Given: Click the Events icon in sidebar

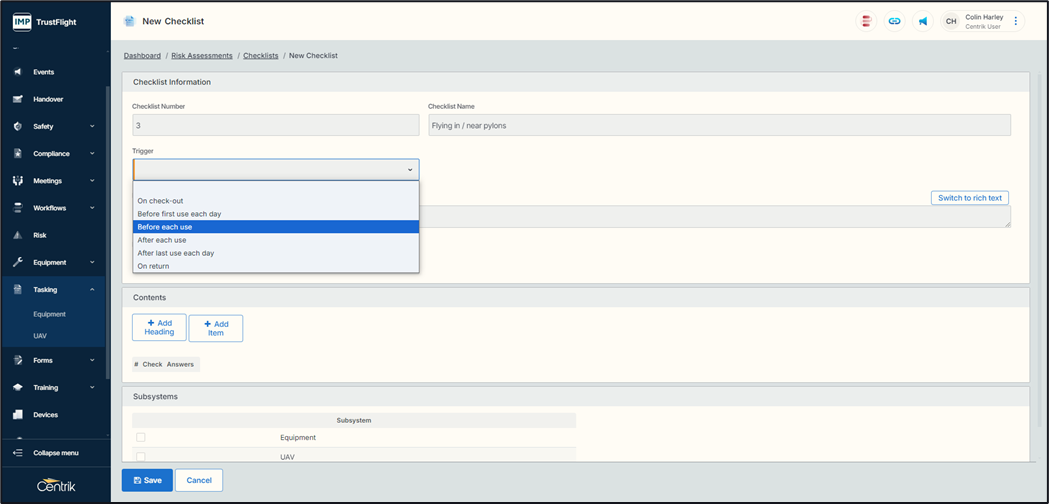Looking at the screenshot, I should (18, 72).
